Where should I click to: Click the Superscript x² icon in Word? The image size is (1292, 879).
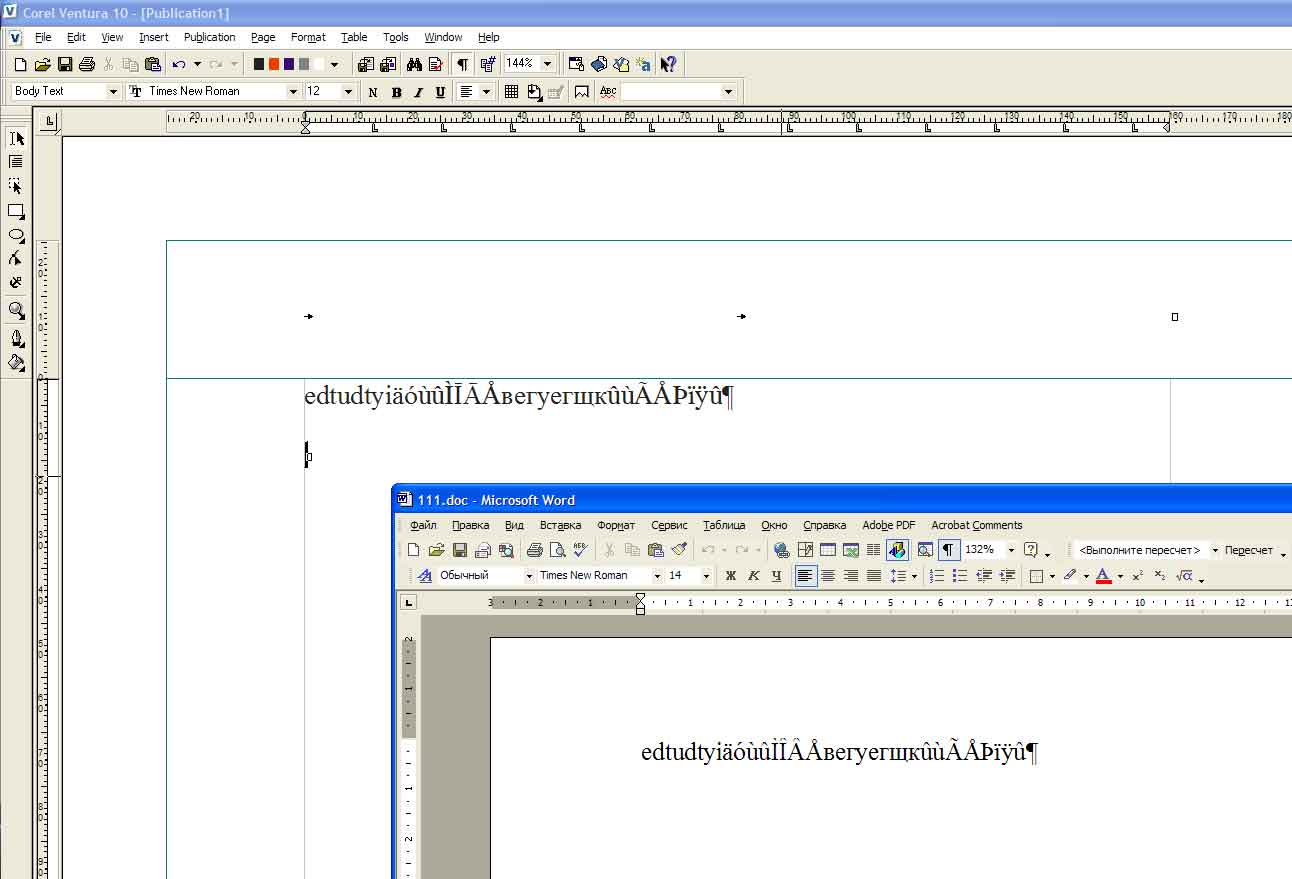coord(1138,576)
